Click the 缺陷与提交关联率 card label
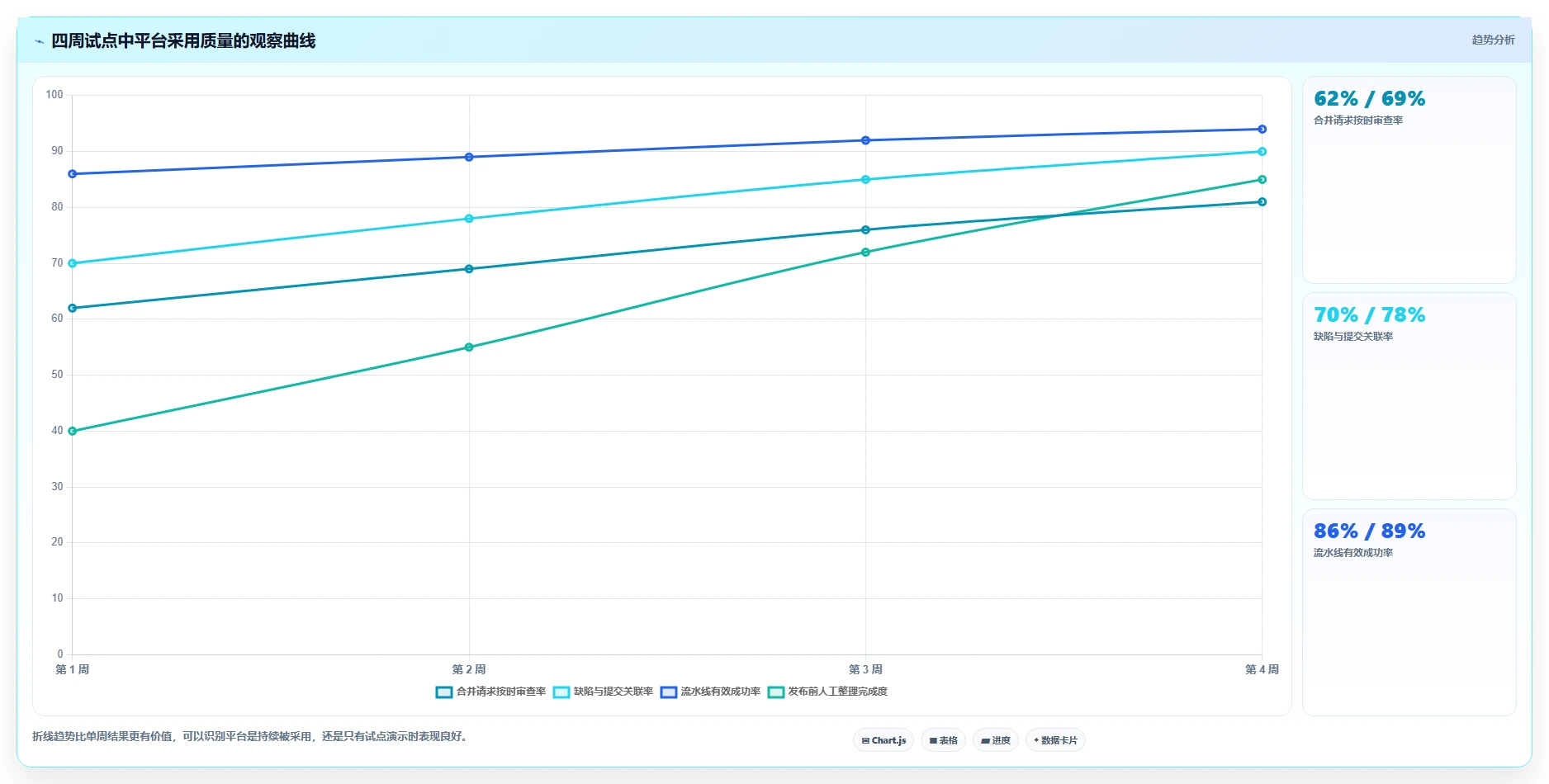Image resolution: width=1549 pixels, height=784 pixels. pos(1353,337)
